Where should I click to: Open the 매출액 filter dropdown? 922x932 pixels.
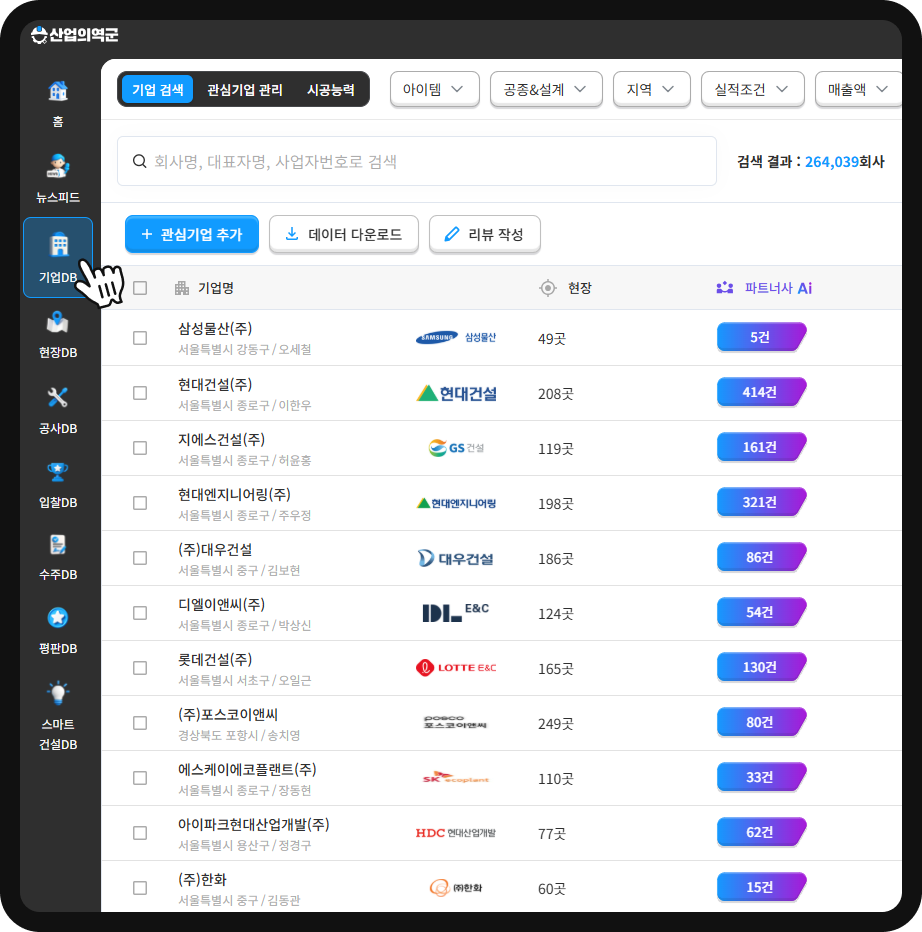pyautogui.click(x=858, y=89)
